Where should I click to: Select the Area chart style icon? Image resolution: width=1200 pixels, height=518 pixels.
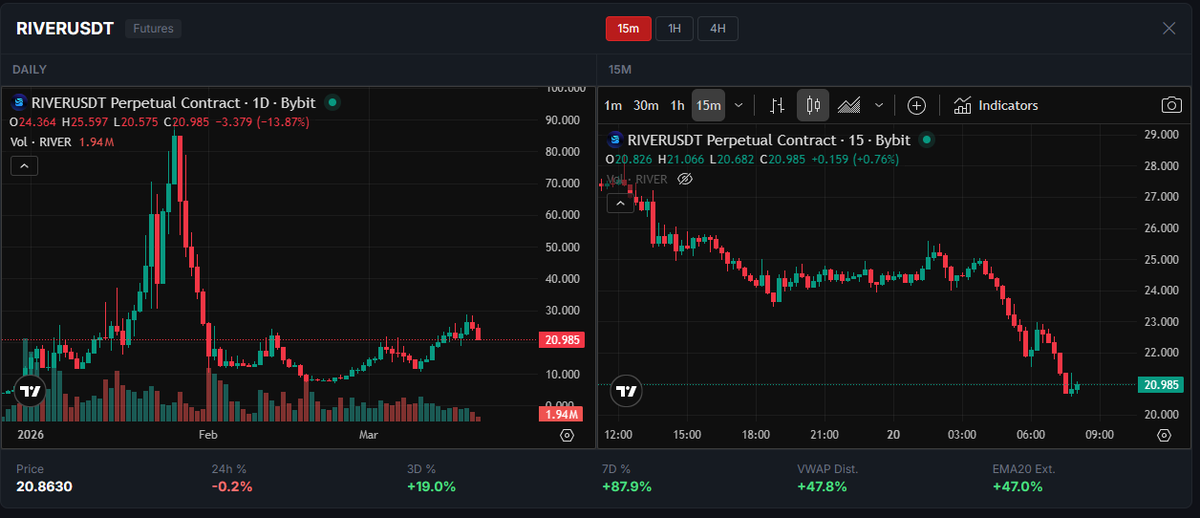coord(849,105)
